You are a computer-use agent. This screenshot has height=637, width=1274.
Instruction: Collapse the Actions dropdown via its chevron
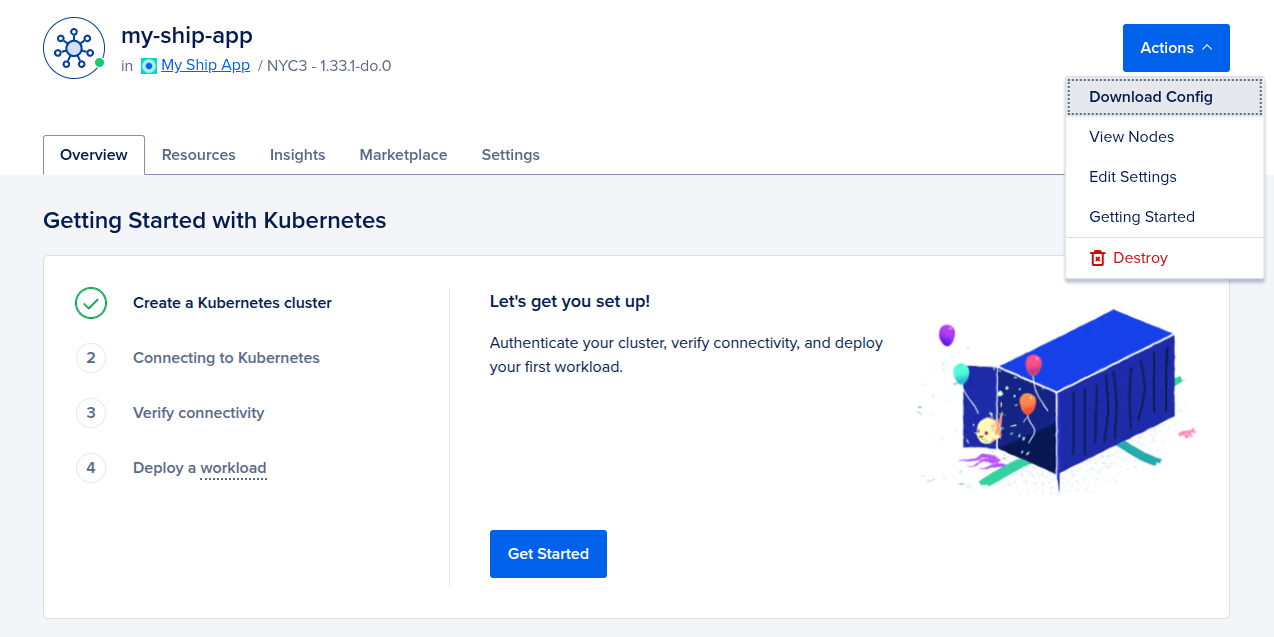[1205, 47]
